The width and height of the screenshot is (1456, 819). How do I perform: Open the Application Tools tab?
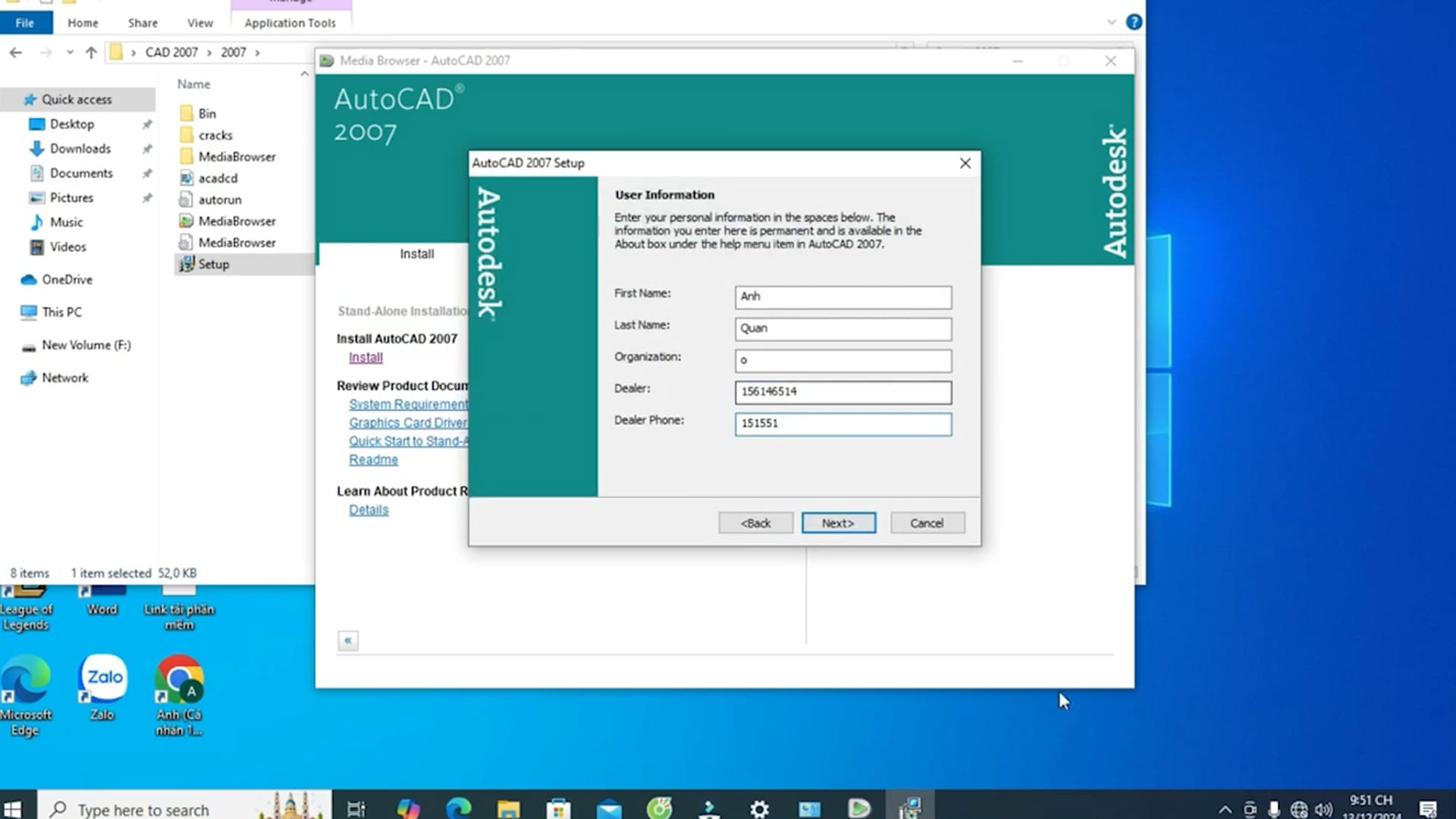pyautogui.click(x=290, y=23)
